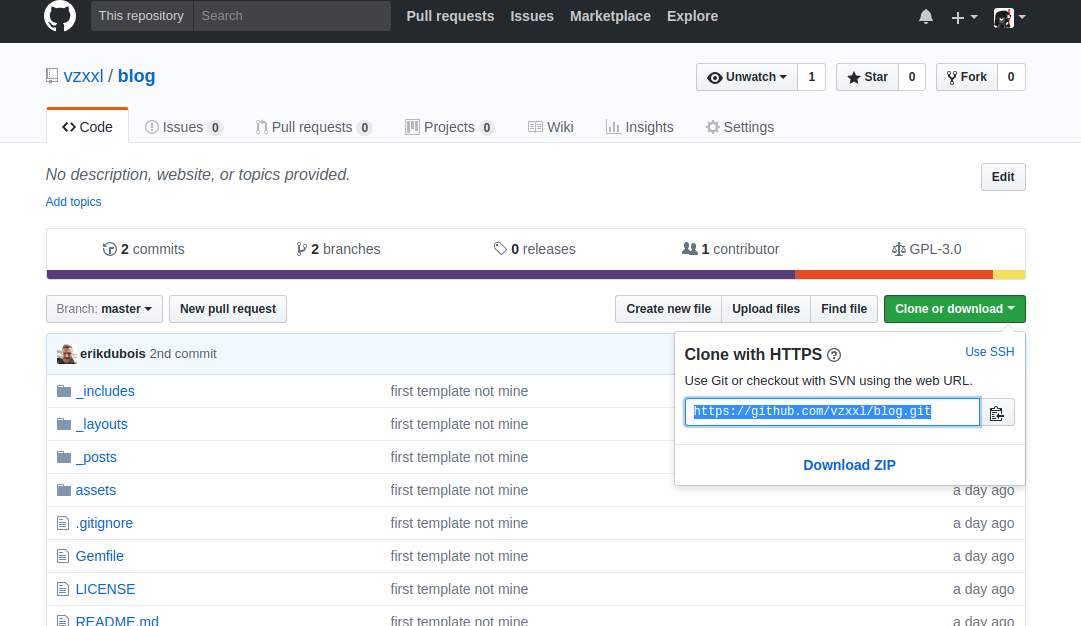The image size is (1081, 626).
Task: Click the GPL-3.0 license scale icon
Action: 903,249
